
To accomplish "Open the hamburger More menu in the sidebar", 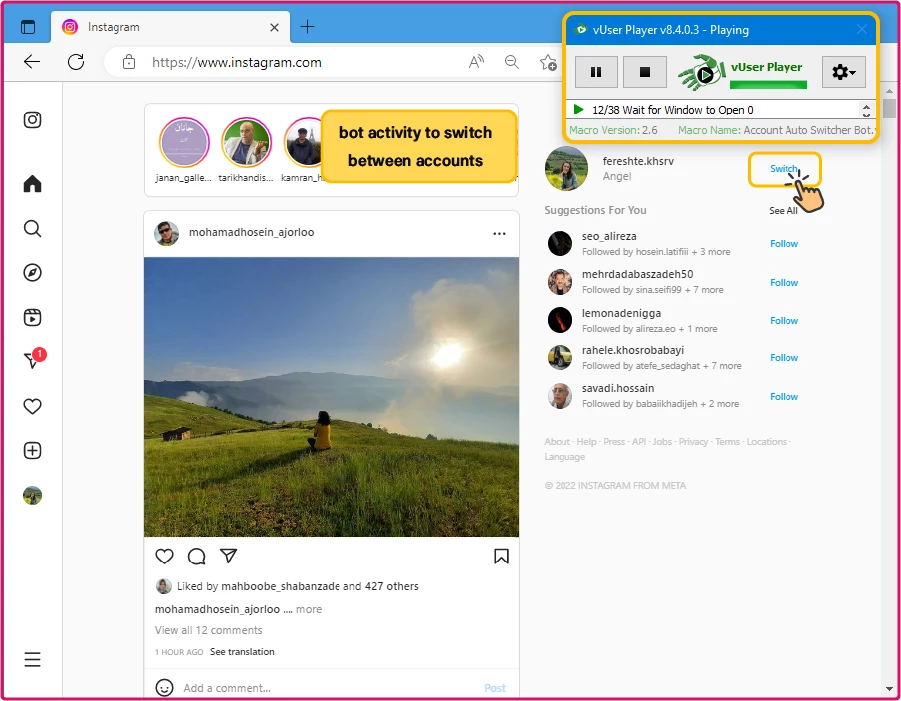I will tap(32, 659).
